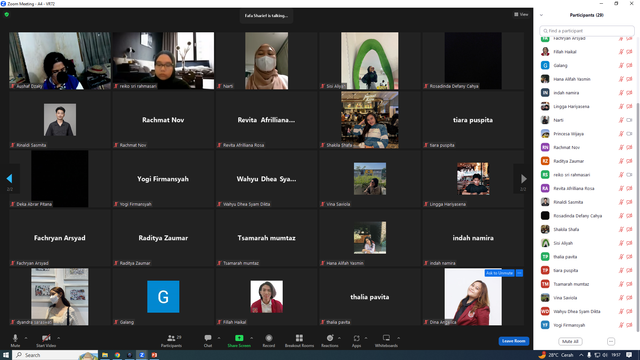
Task: Open the Chat icon
Action: click(208, 338)
